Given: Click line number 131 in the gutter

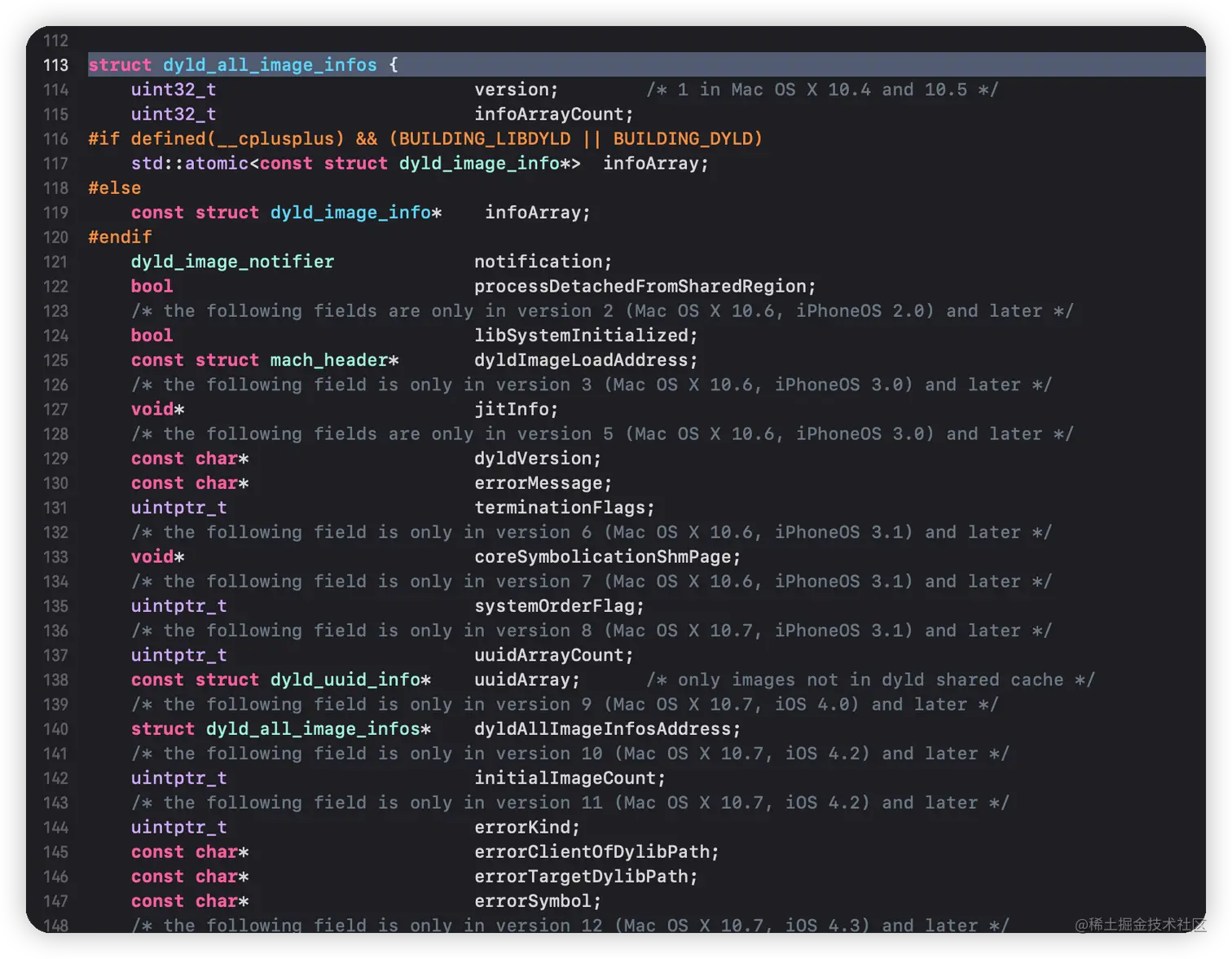Looking at the screenshot, I should tap(56, 508).
